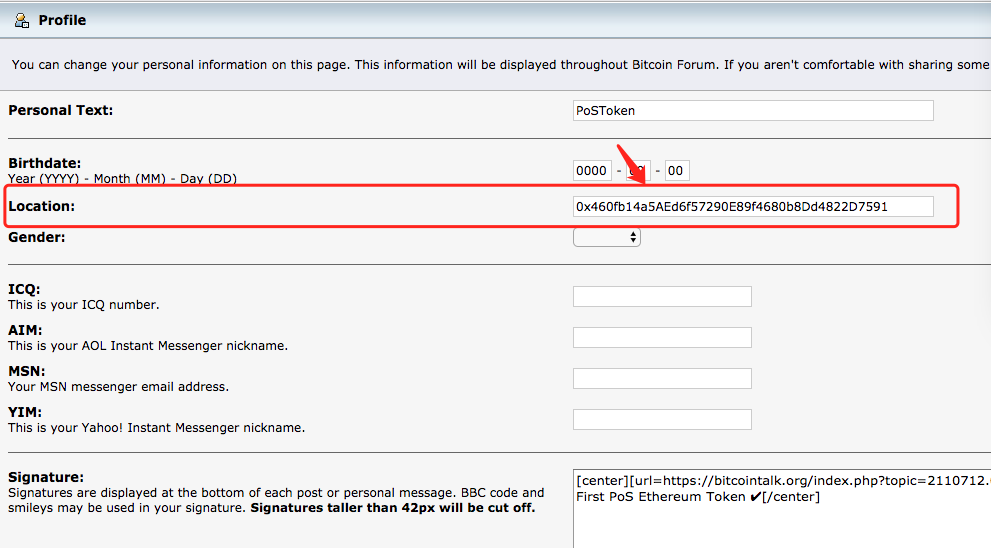Click the YIM nickname input box
This screenshot has width=991, height=548.
coord(662,419)
